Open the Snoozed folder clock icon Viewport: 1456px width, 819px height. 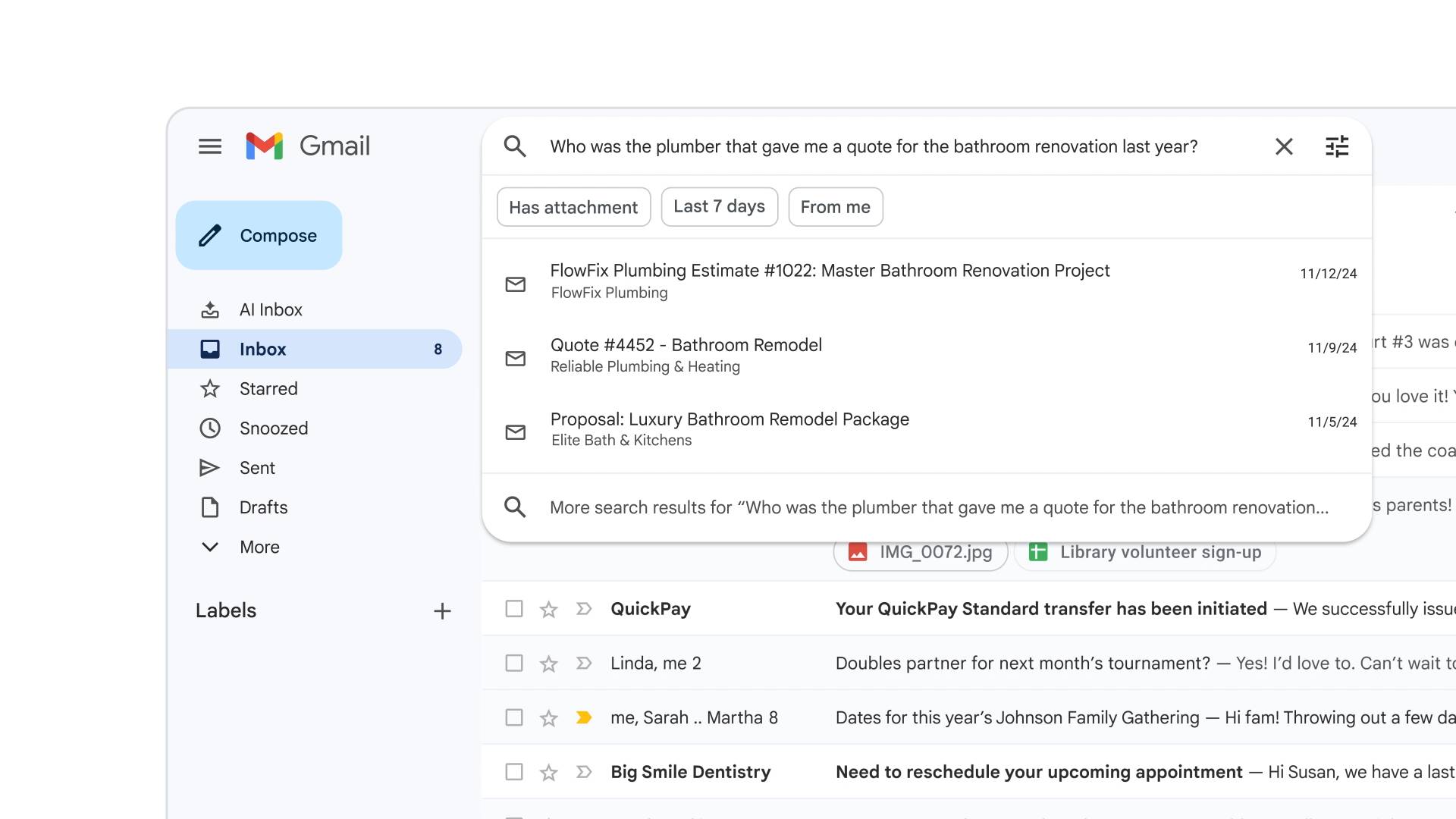pyautogui.click(x=210, y=428)
